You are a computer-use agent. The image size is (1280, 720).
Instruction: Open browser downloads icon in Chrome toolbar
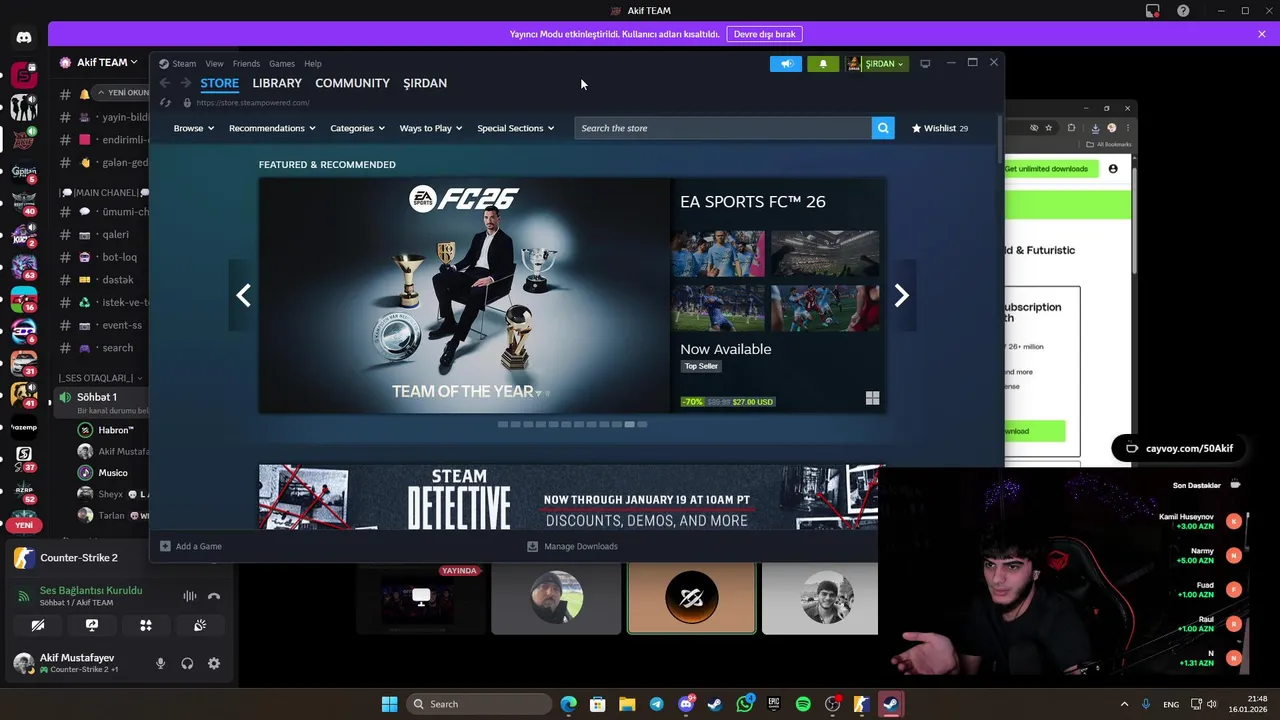click(x=1095, y=128)
